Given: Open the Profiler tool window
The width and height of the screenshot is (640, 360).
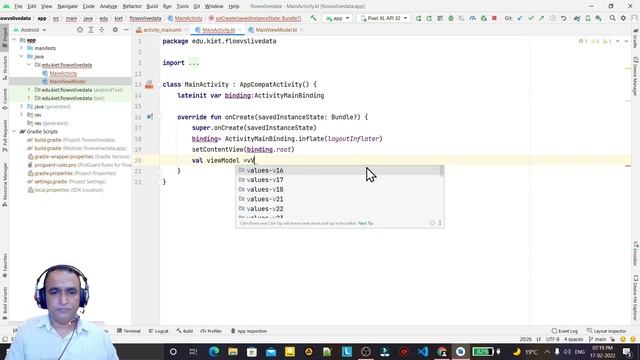Looking at the screenshot, I should pyautogui.click(x=211, y=331).
